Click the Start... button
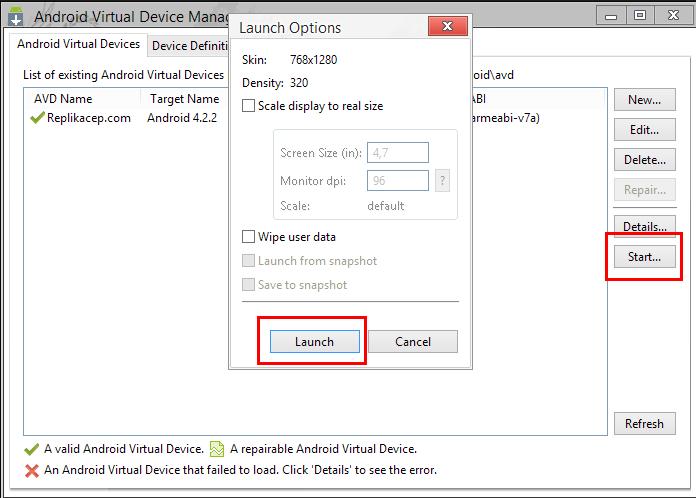This screenshot has width=696, height=498. tap(644, 257)
